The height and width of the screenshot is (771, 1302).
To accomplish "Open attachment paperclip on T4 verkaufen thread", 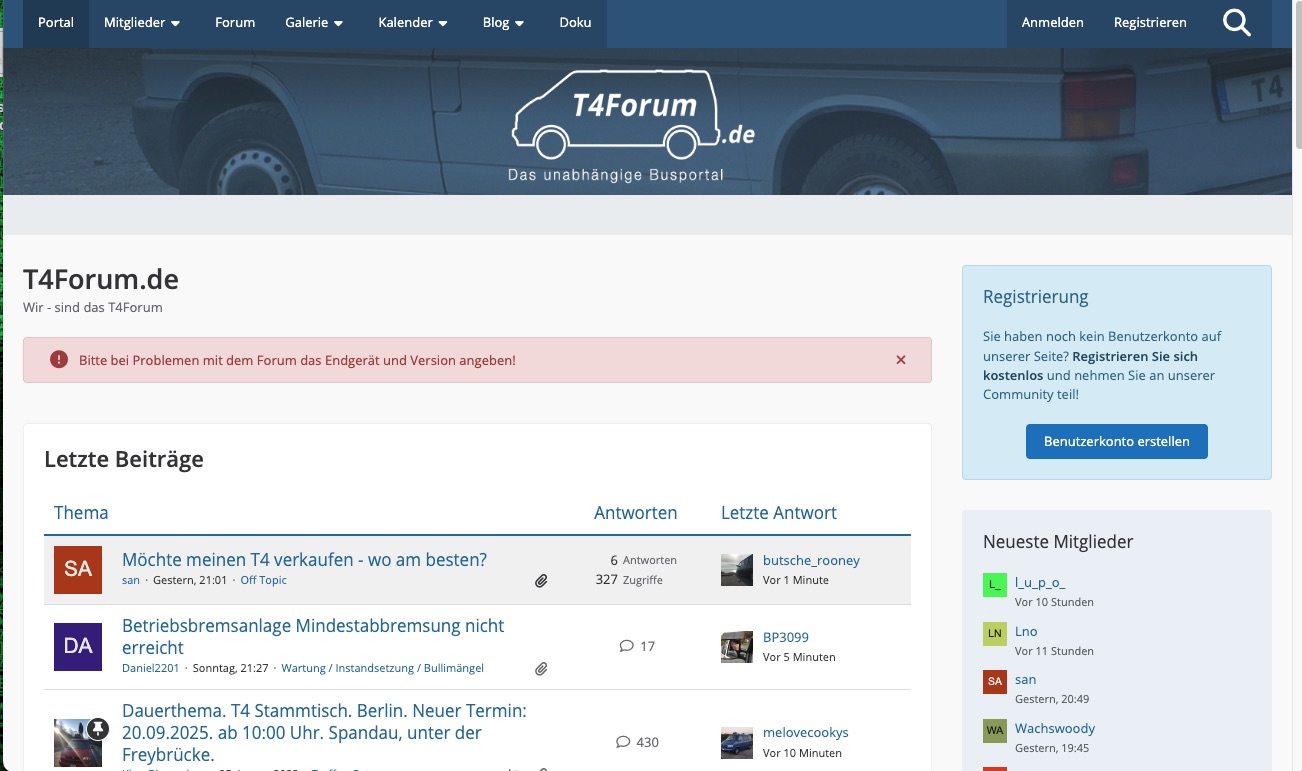I will click(x=541, y=580).
